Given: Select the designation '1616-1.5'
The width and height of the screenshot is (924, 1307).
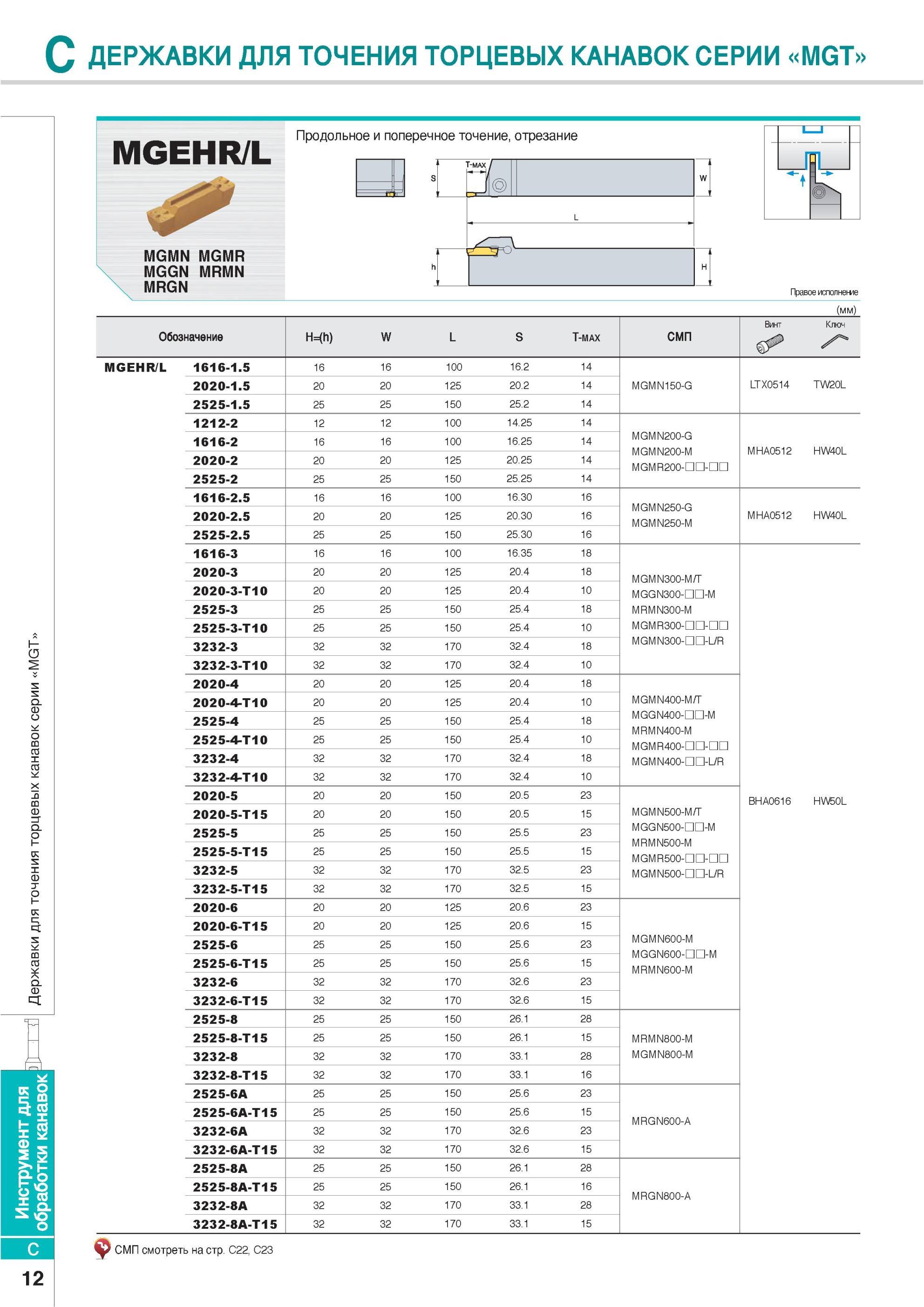Looking at the screenshot, I should point(221,367).
